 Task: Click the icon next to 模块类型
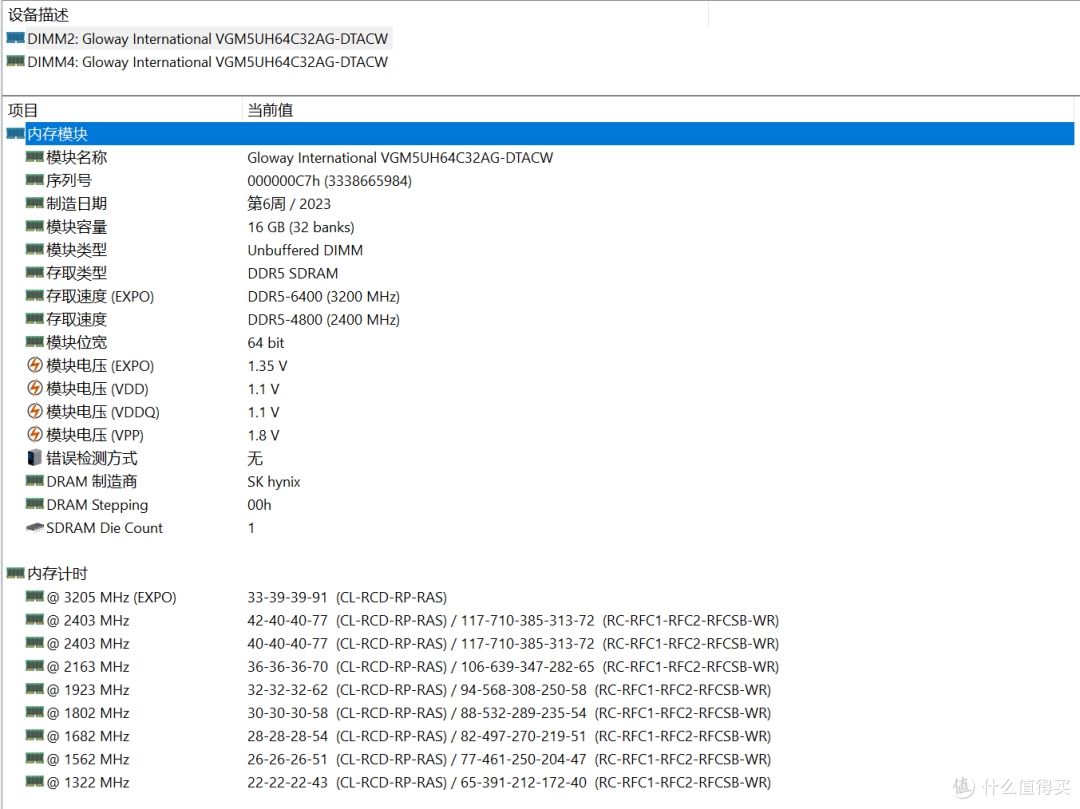34,249
